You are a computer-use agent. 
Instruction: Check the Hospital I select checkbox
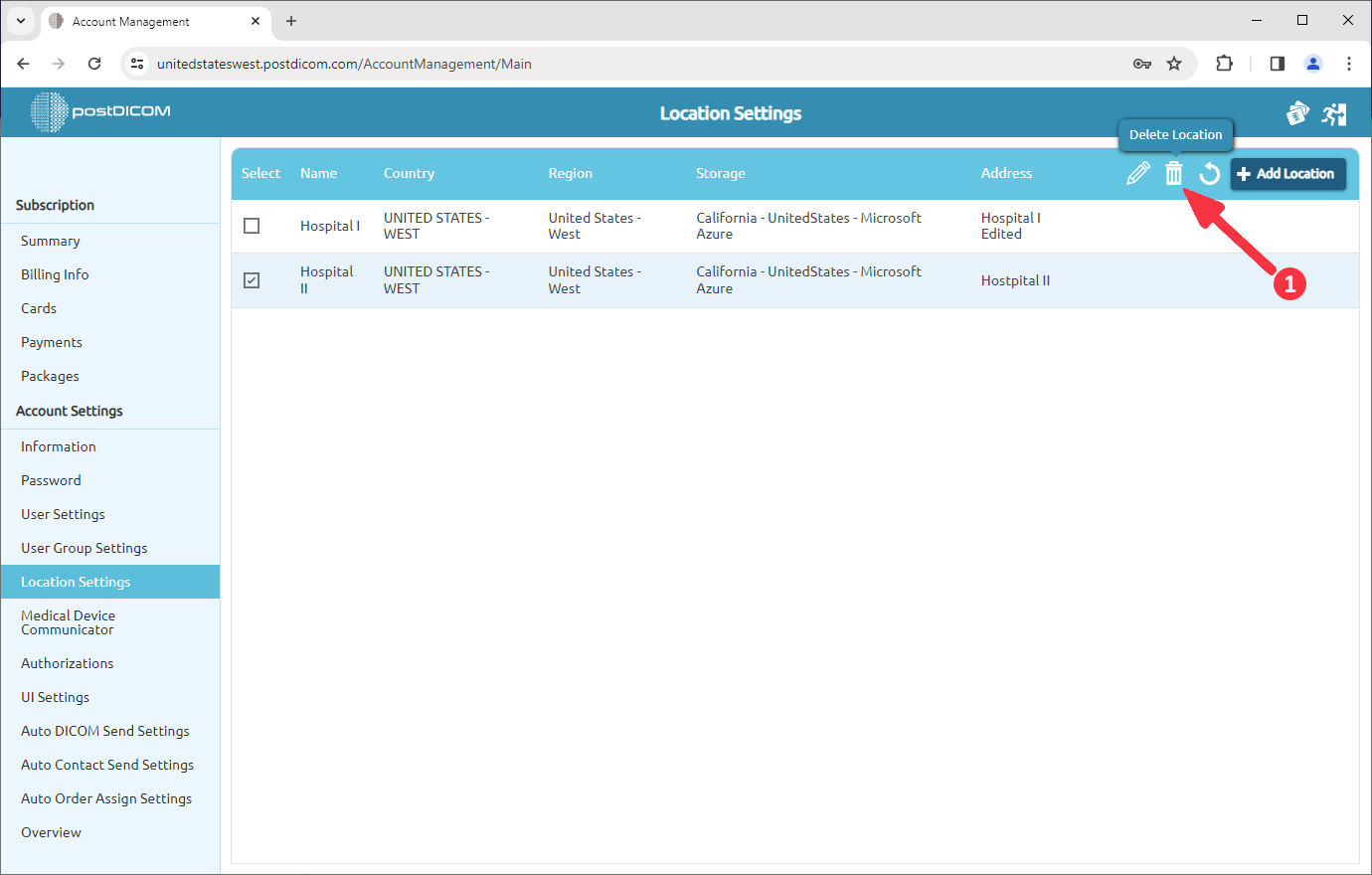pyautogui.click(x=252, y=226)
